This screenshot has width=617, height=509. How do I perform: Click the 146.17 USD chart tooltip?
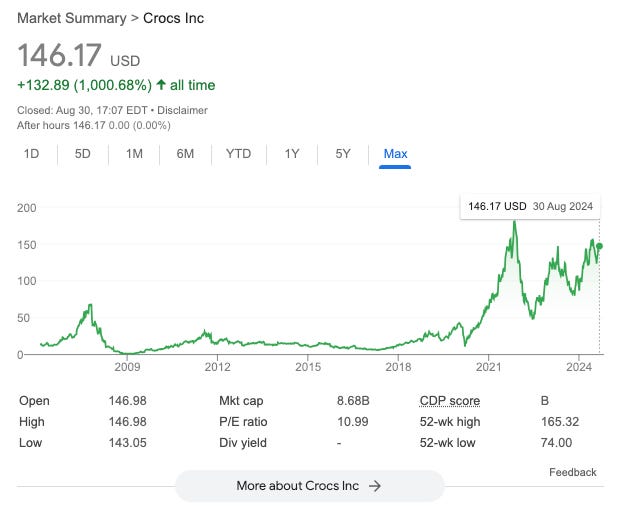point(530,206)
